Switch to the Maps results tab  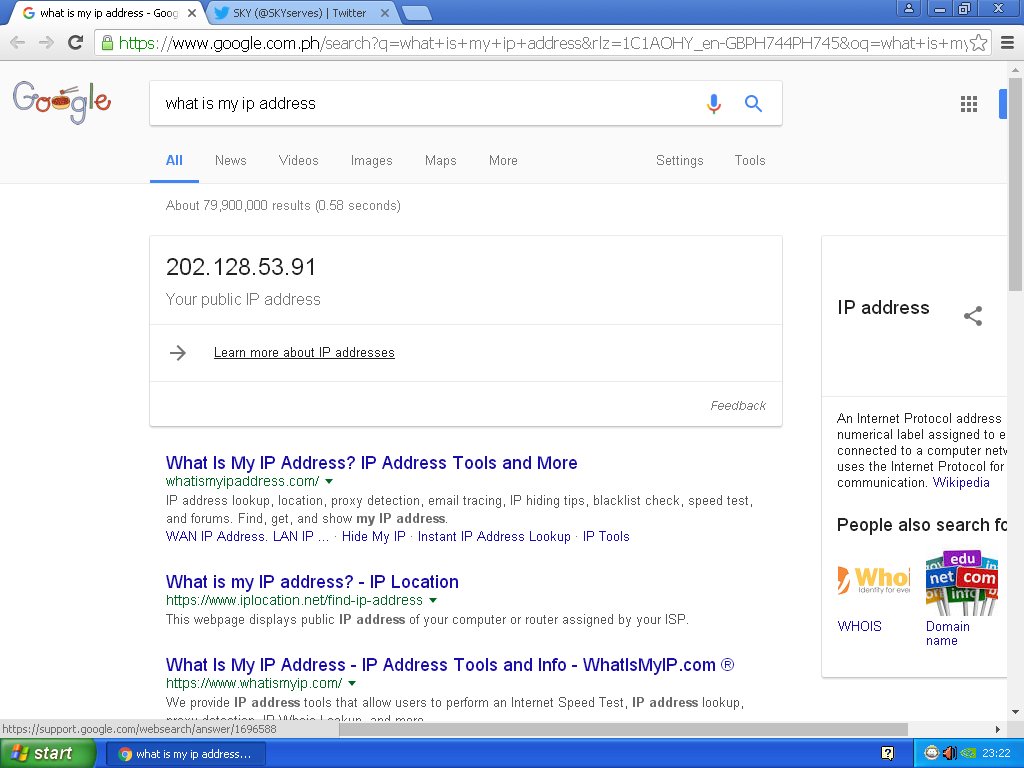click(440, 161)
